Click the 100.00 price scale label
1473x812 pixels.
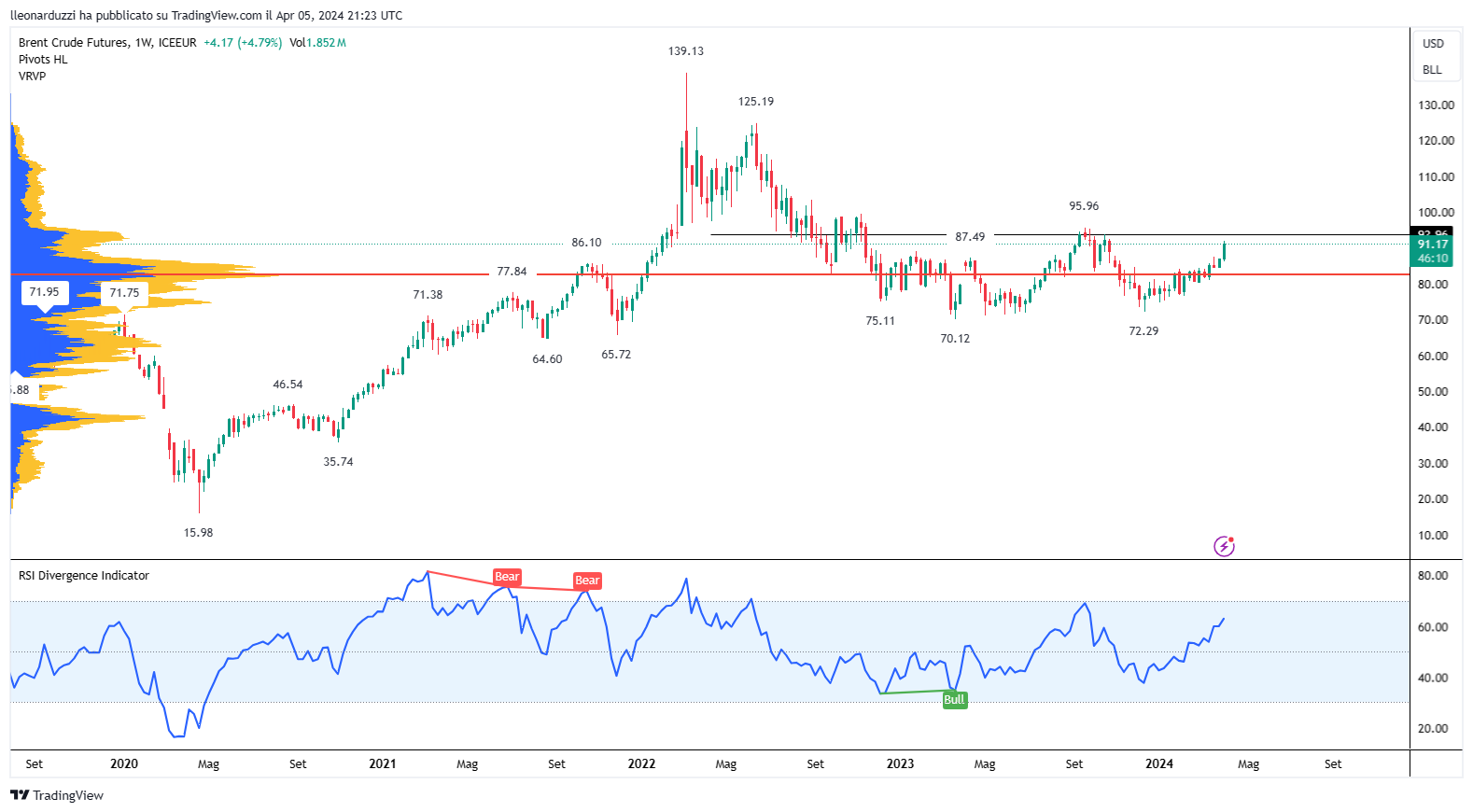coord(1436,213)
